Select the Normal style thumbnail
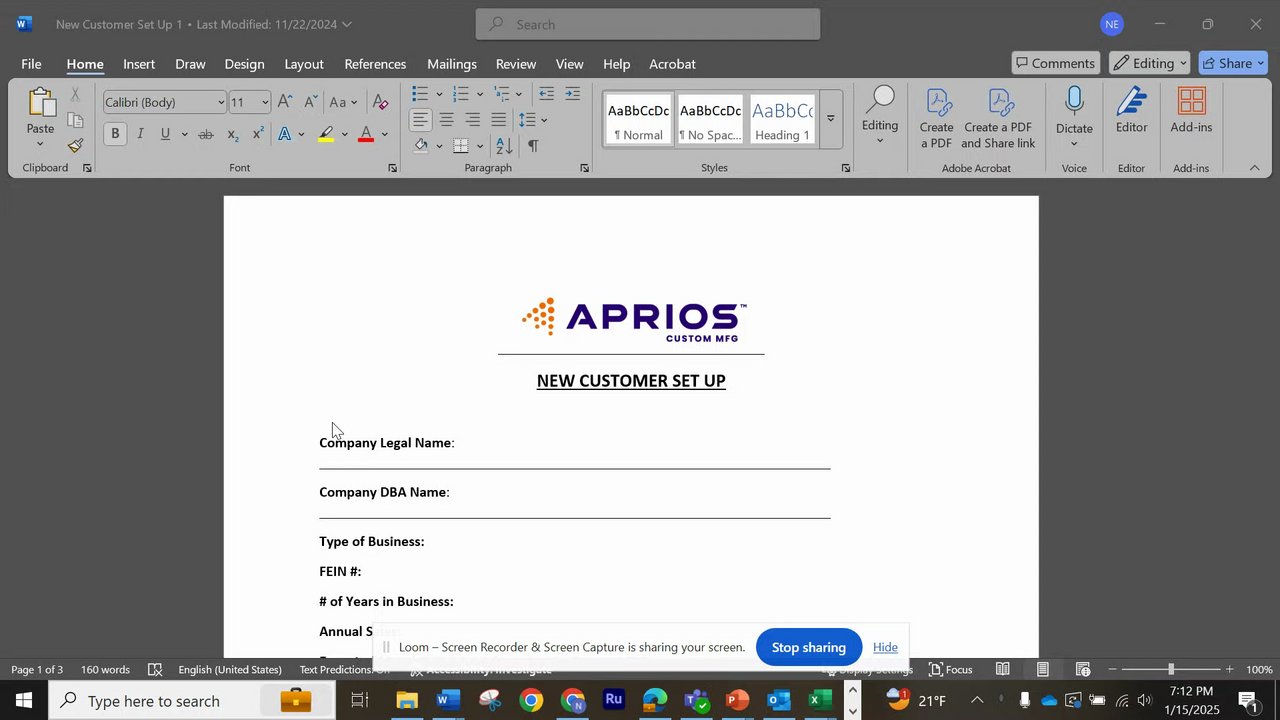 click(x=638, y=120)
